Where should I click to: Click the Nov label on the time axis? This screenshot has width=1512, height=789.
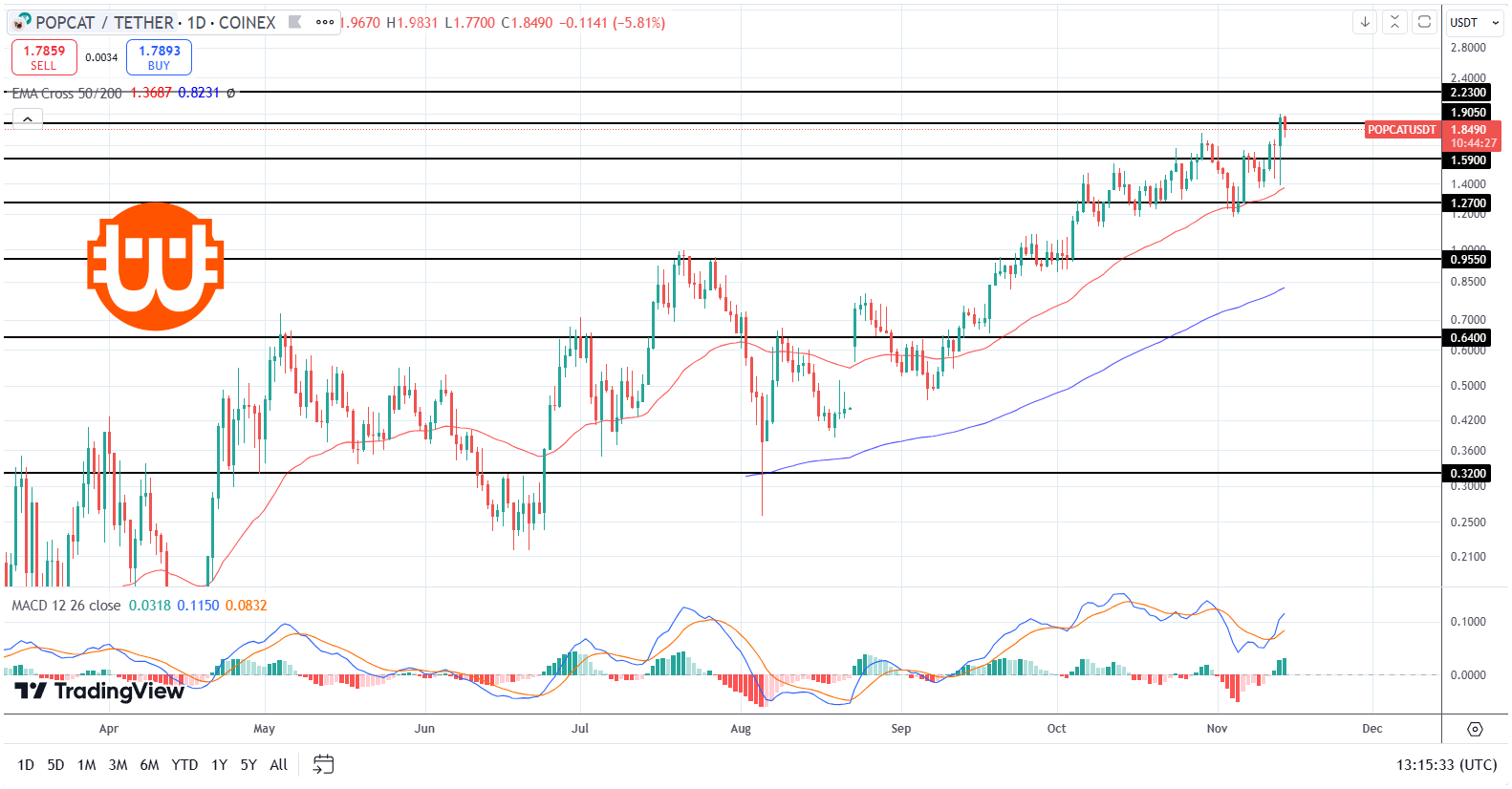pyautogui.click(x=1217, y=729)
